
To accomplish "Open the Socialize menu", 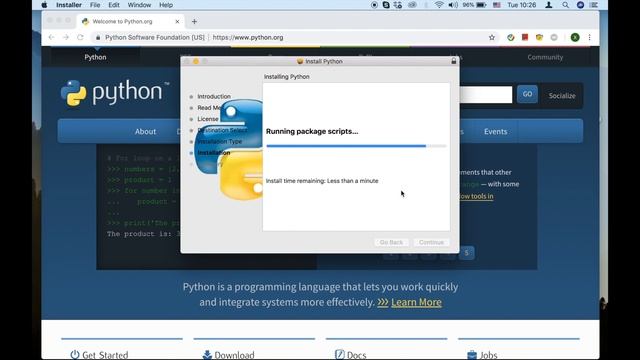I will (x=562, y=96).
